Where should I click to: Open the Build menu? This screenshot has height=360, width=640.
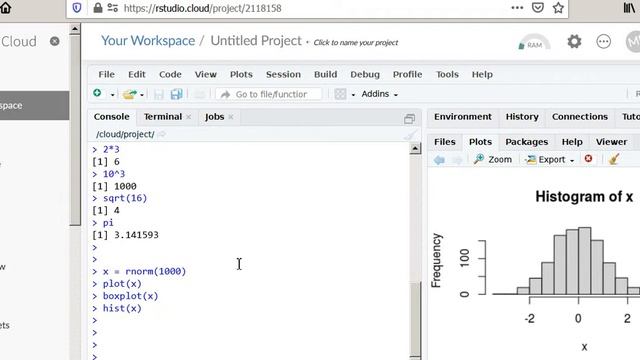325,74
